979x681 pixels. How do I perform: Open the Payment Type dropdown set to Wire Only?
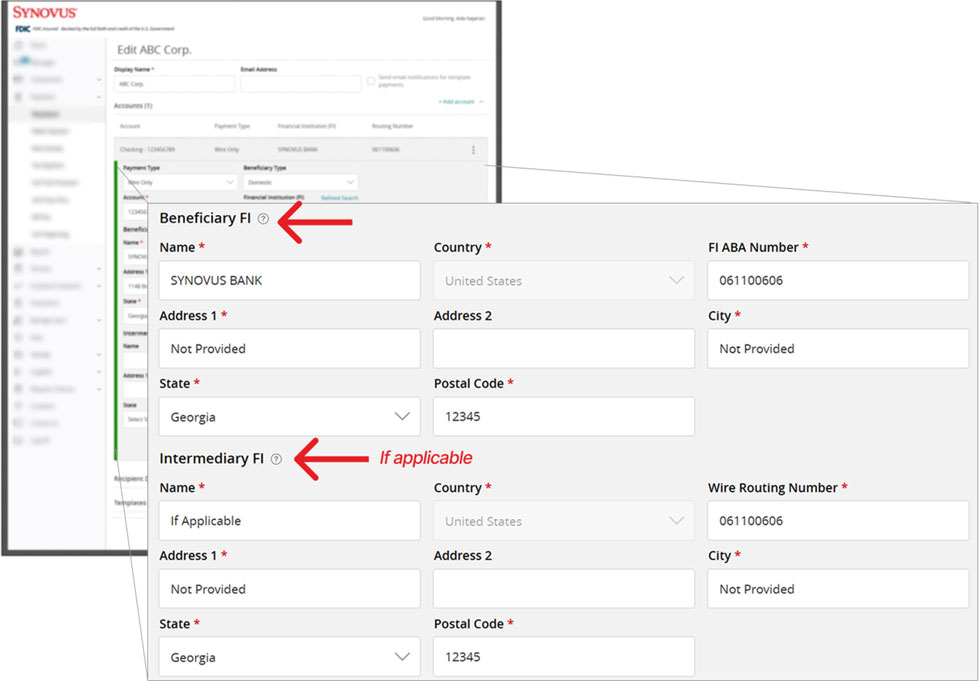tap(179, 183)
